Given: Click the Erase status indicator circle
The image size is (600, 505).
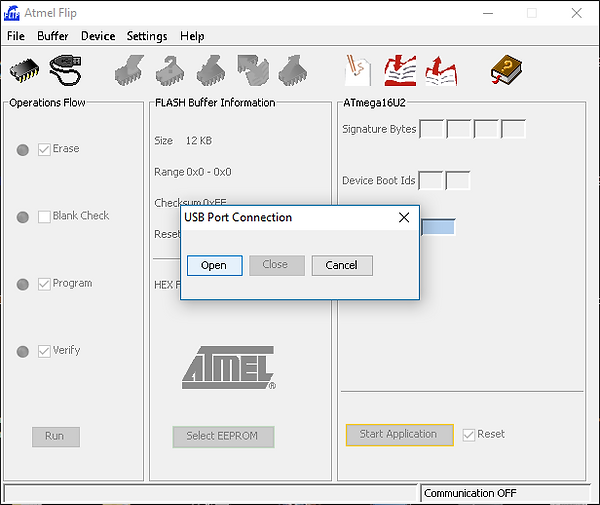Looking at the screenshot, I should [x=23, y=150].
